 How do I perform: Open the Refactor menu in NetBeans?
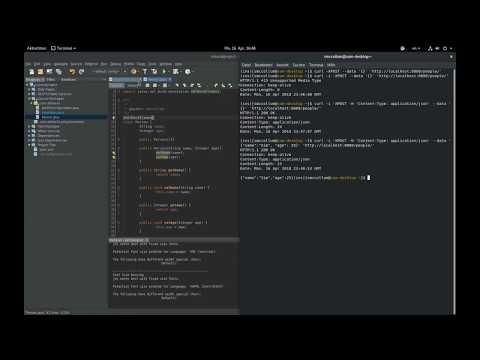pos(91,64)
